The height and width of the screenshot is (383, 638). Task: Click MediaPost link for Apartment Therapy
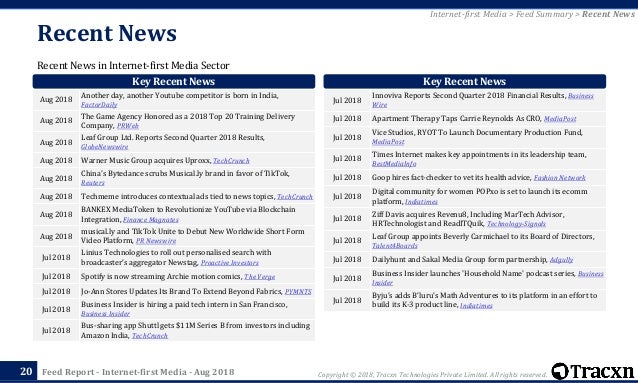(560, 119)
